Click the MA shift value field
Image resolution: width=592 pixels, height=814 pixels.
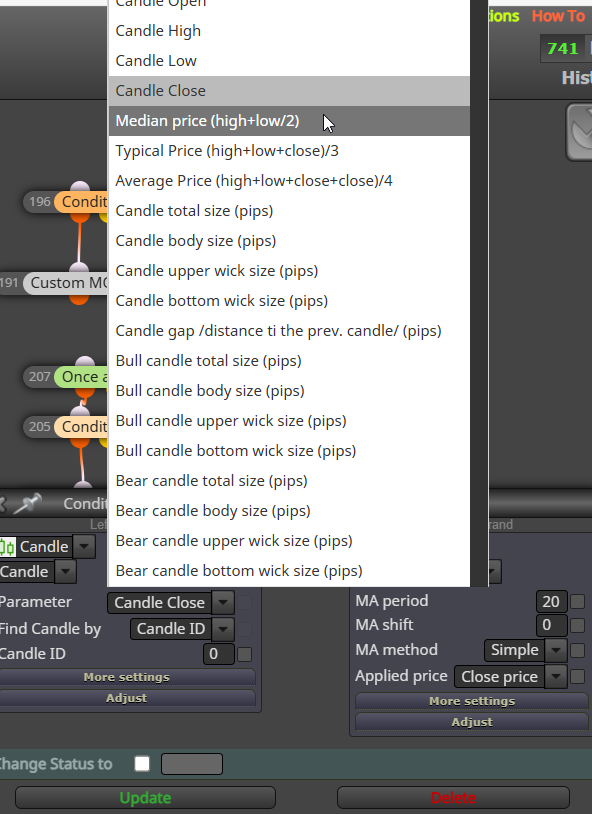(551, 625)
